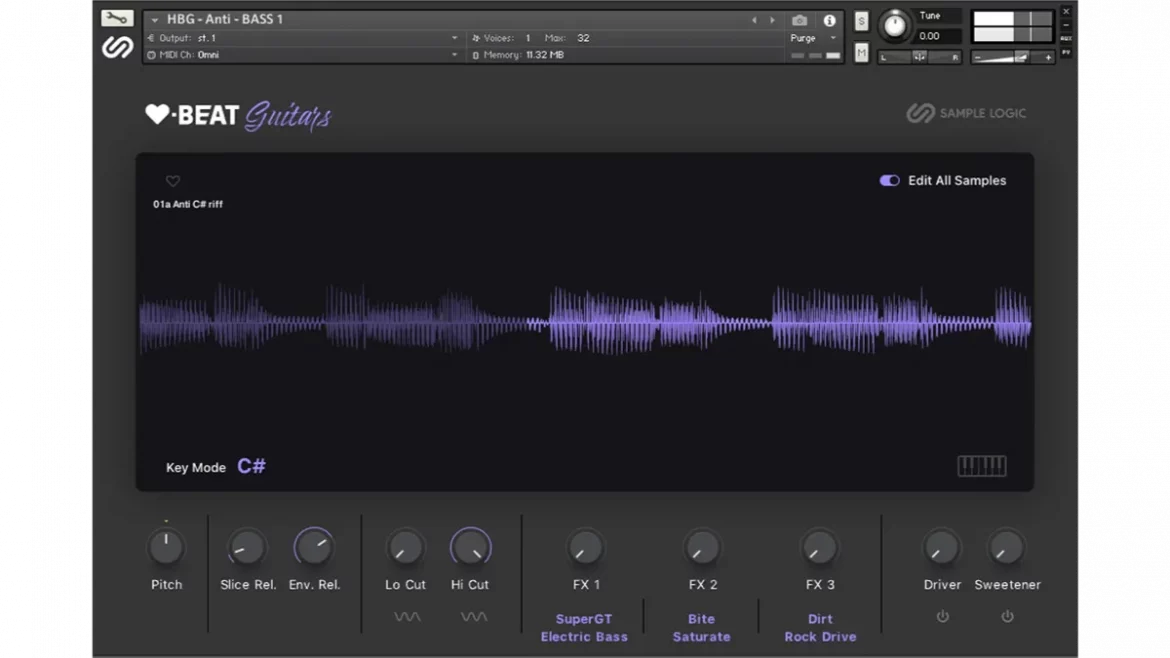
Task: Favorite the sample with heart icon
Action: click(x=172, y=181)
